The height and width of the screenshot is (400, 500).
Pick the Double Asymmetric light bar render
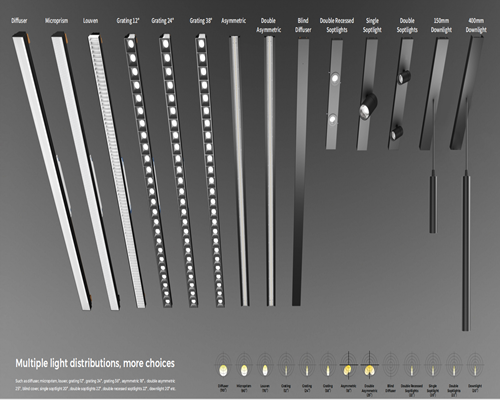[270, 171]
